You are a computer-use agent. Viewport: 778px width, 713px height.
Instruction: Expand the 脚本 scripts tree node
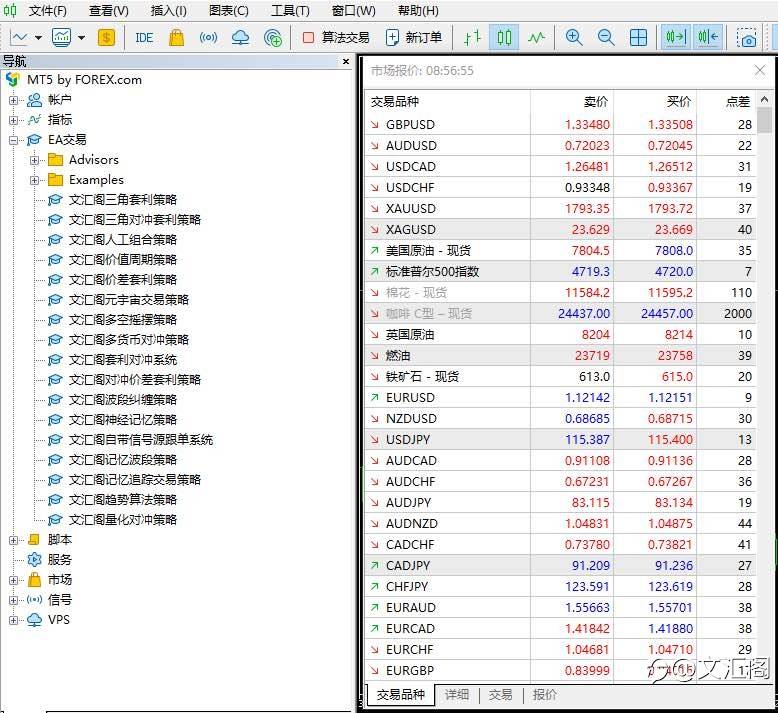(13, 540)
